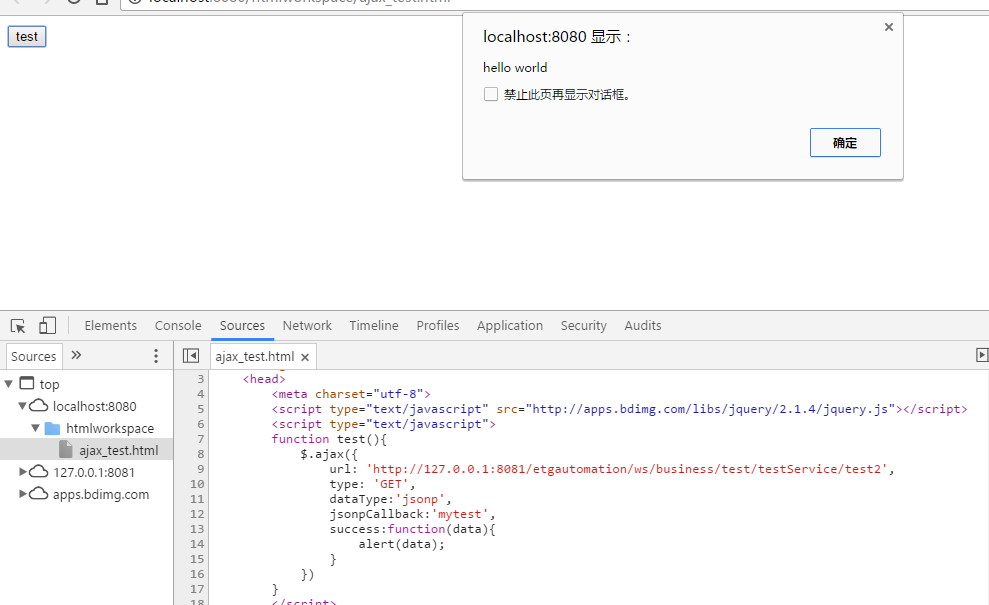This screenshot has width=989, height=605.
Task: Click the localhost:8080 cloud icon
Action: [38, 406]
